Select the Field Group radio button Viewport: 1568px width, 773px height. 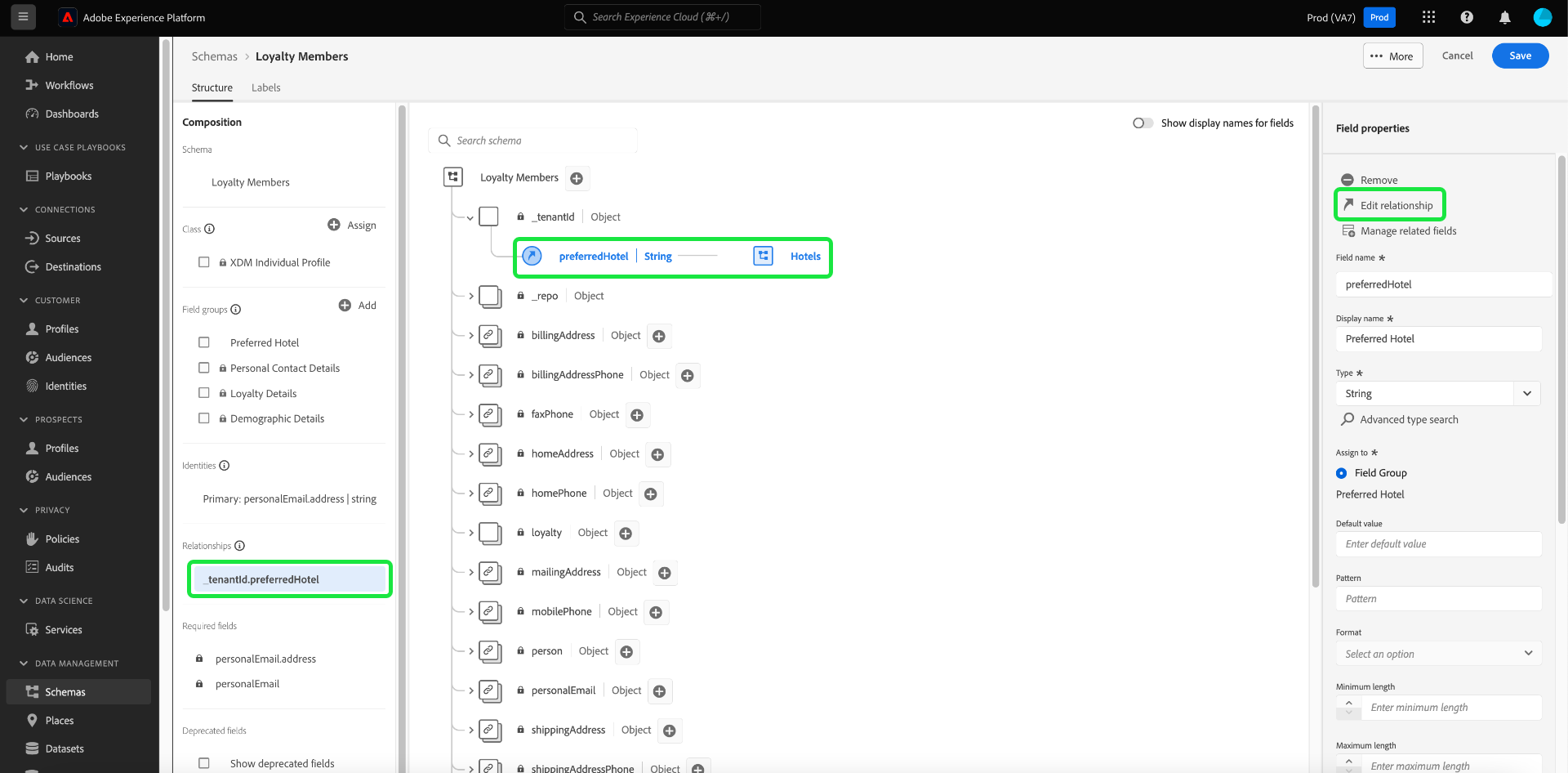tap(1341, 473)
